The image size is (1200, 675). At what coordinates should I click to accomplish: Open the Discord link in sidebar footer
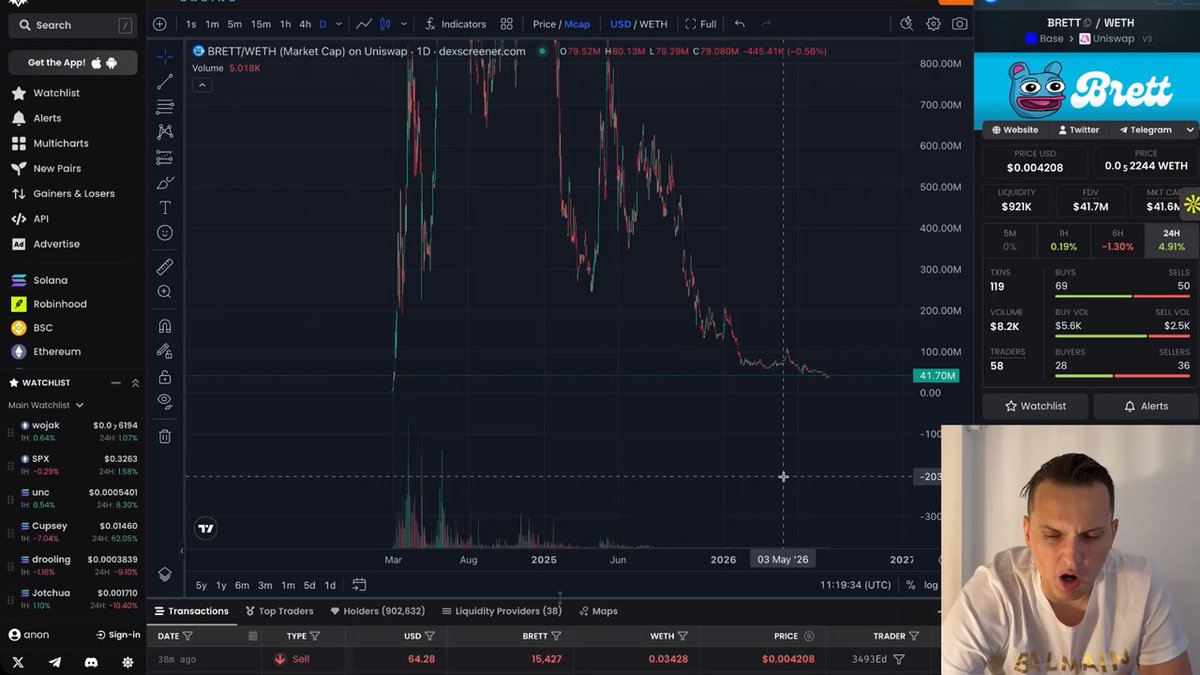click(x=91, y=662)
